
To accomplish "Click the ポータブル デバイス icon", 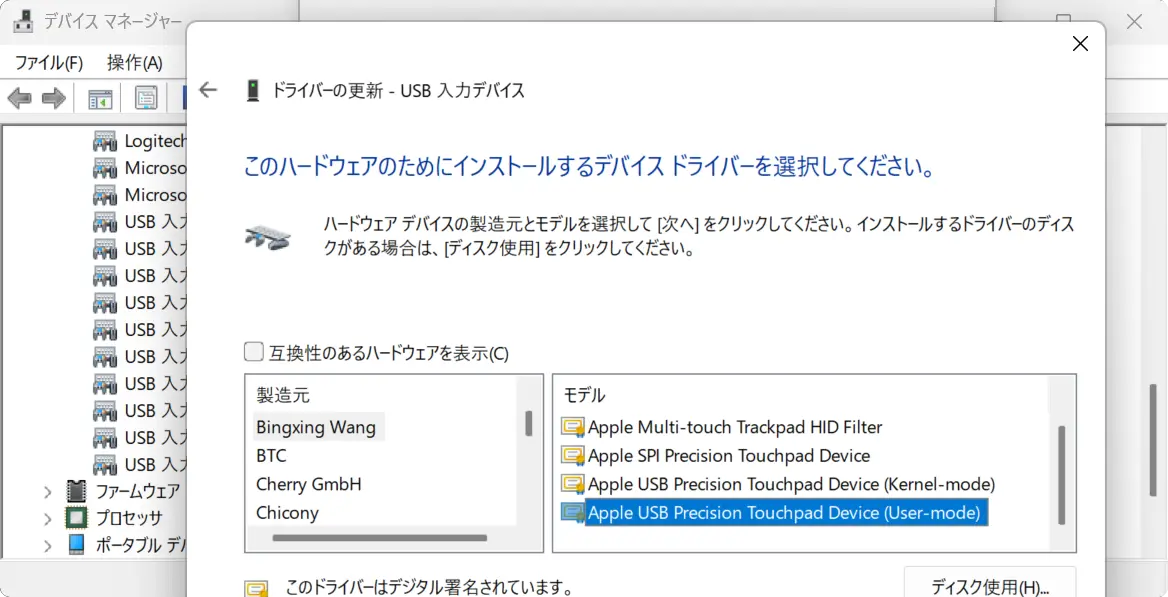I will [x=76, y=545].
